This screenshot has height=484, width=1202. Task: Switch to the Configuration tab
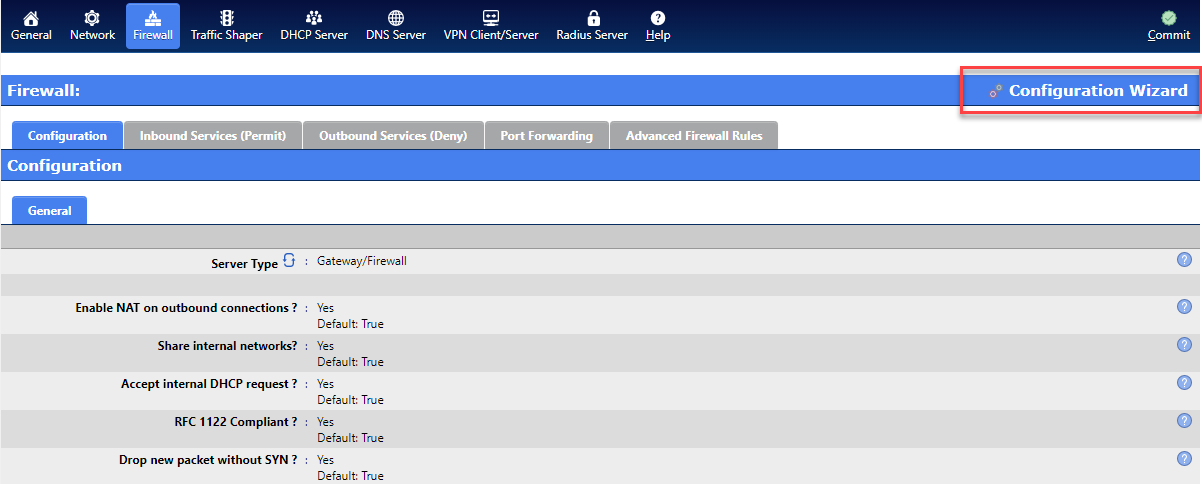[x=67, y=136]
